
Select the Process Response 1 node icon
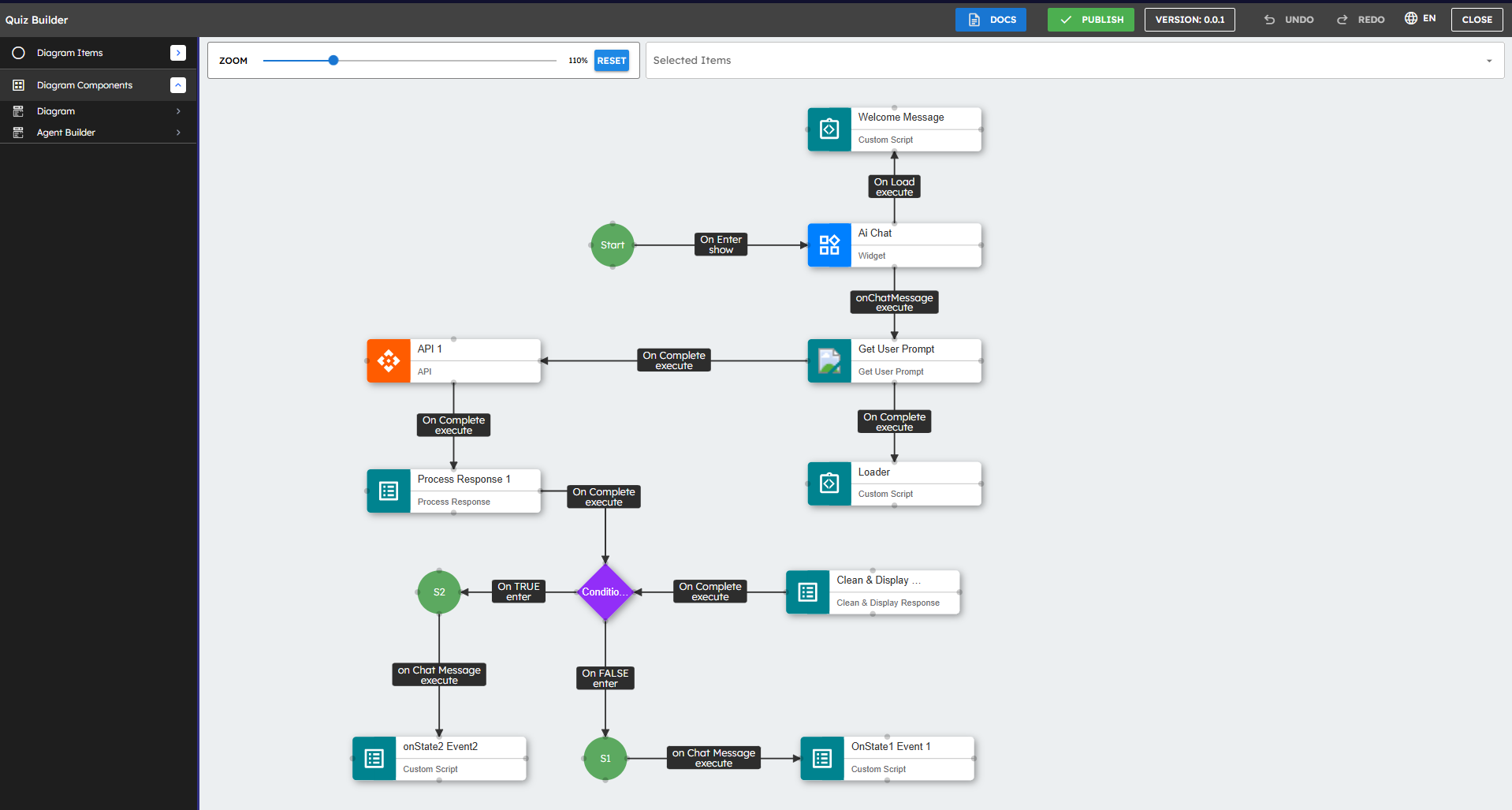click(x=389, y=491)
